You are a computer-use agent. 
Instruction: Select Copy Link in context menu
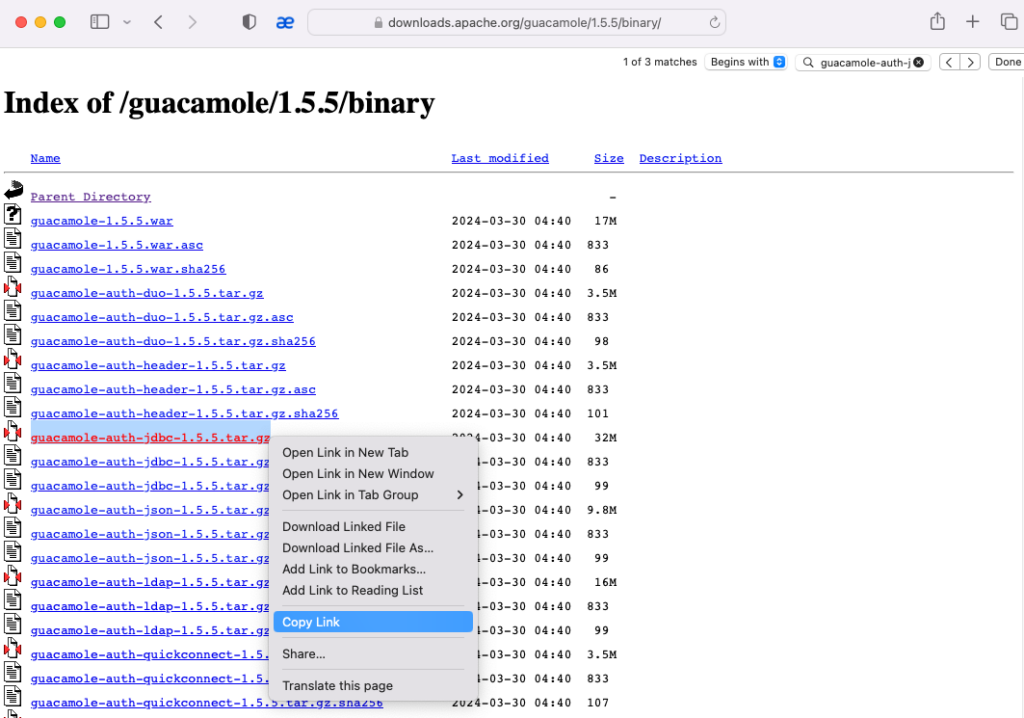tap(373, 622)
